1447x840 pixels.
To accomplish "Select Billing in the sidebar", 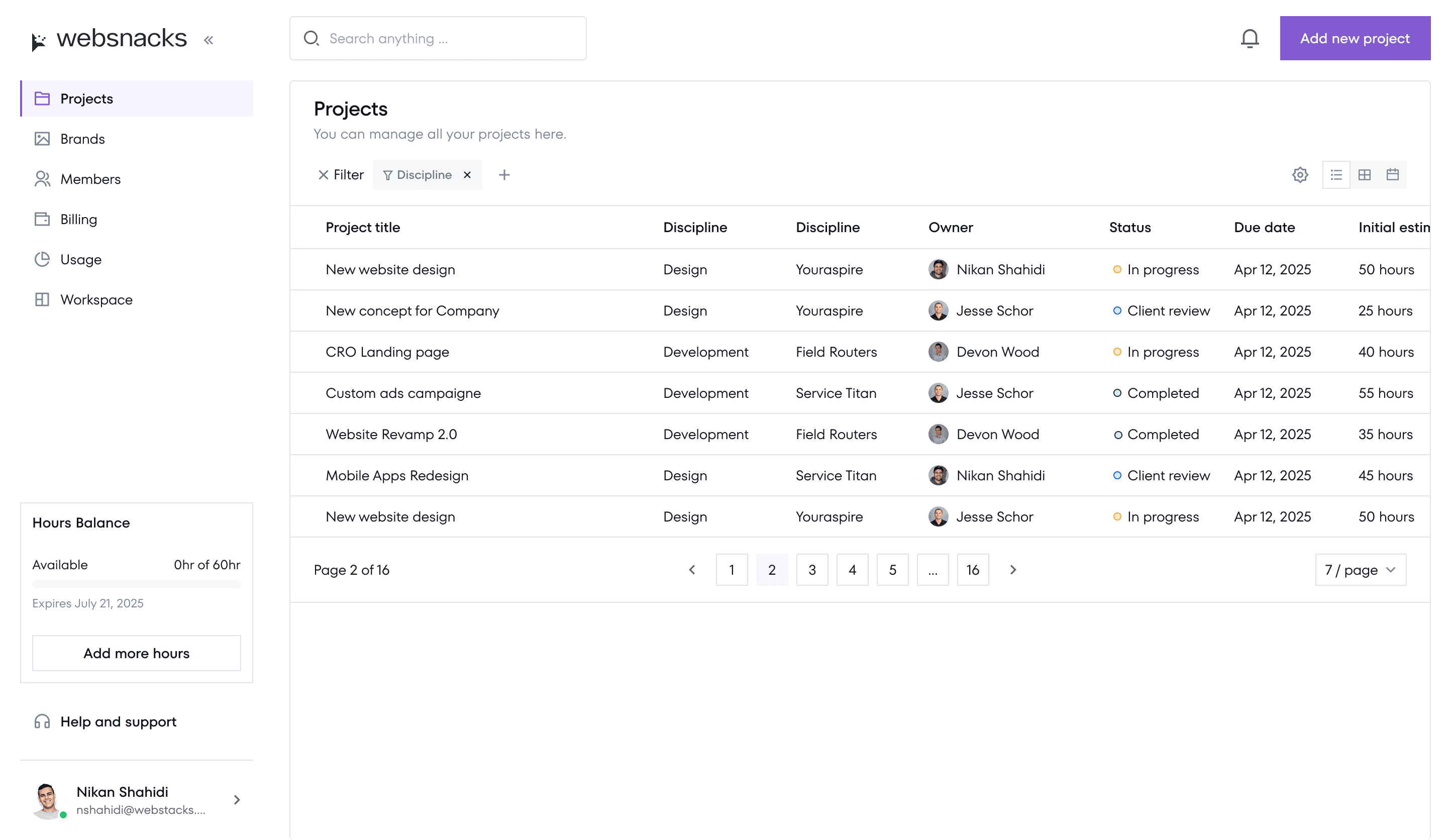I will tap(79, 219).
